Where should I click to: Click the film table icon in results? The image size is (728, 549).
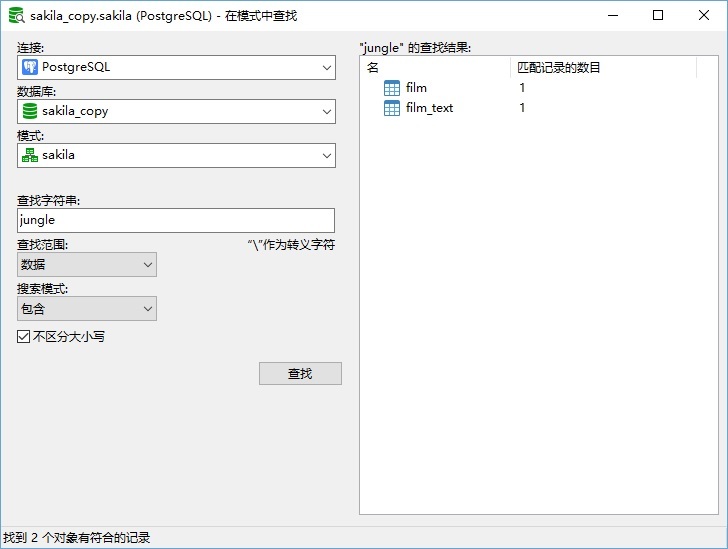391,88
